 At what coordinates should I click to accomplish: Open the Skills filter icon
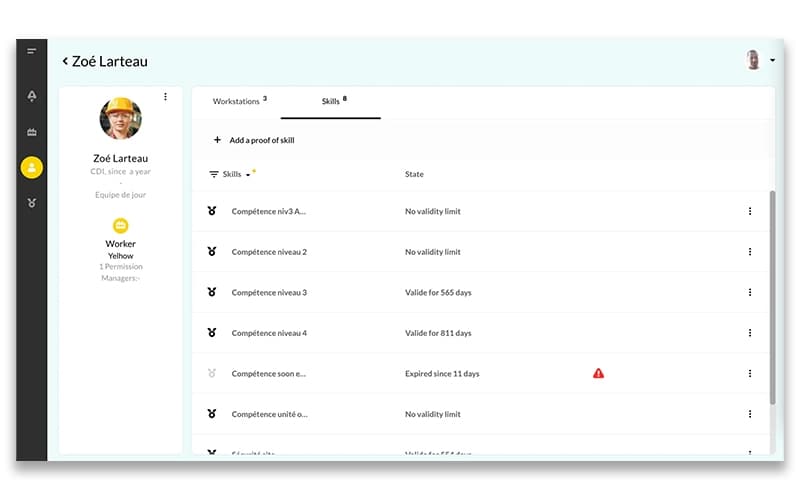click(x=214, y=174)
